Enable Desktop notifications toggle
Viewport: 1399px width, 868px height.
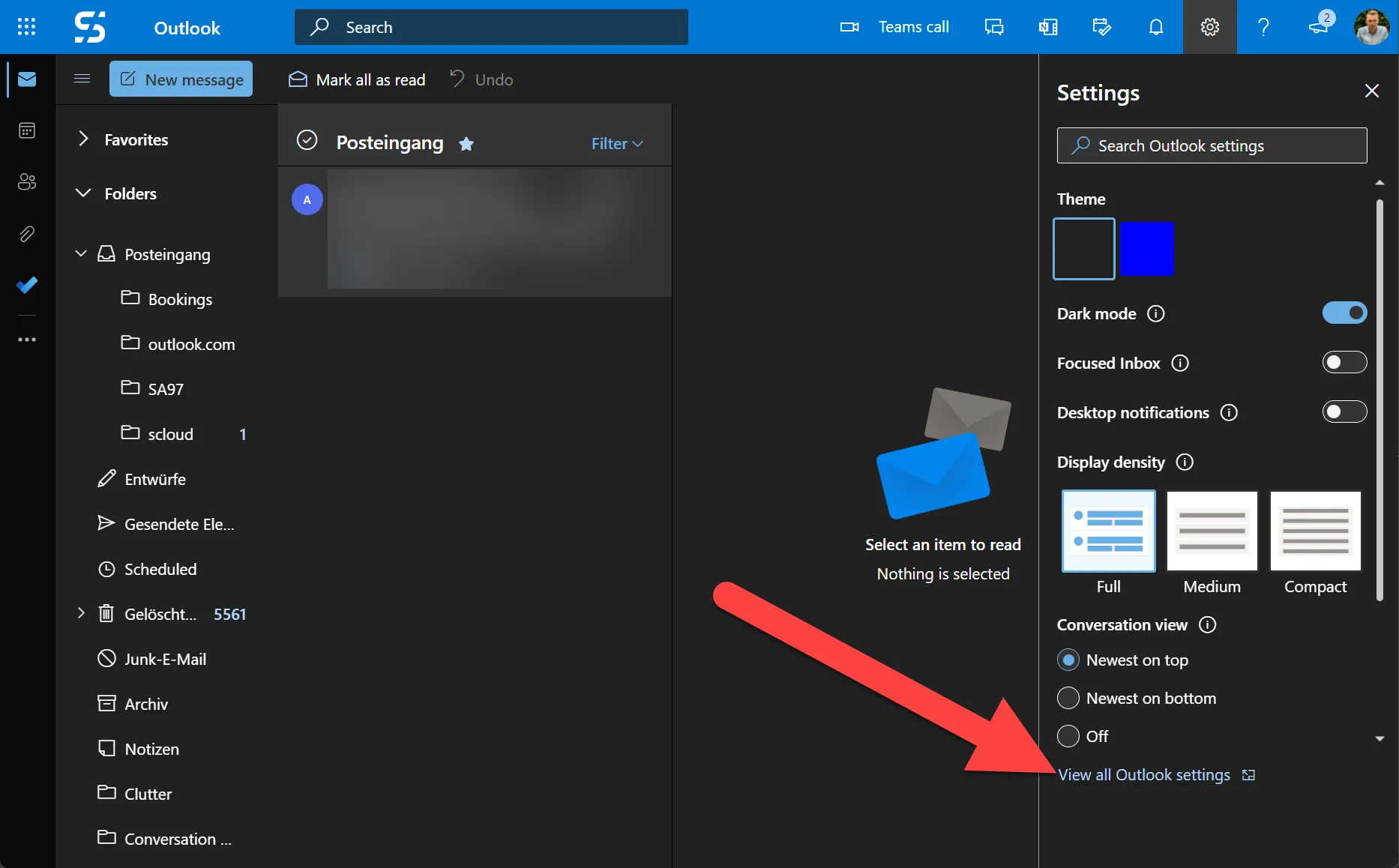coord(1344,412)
